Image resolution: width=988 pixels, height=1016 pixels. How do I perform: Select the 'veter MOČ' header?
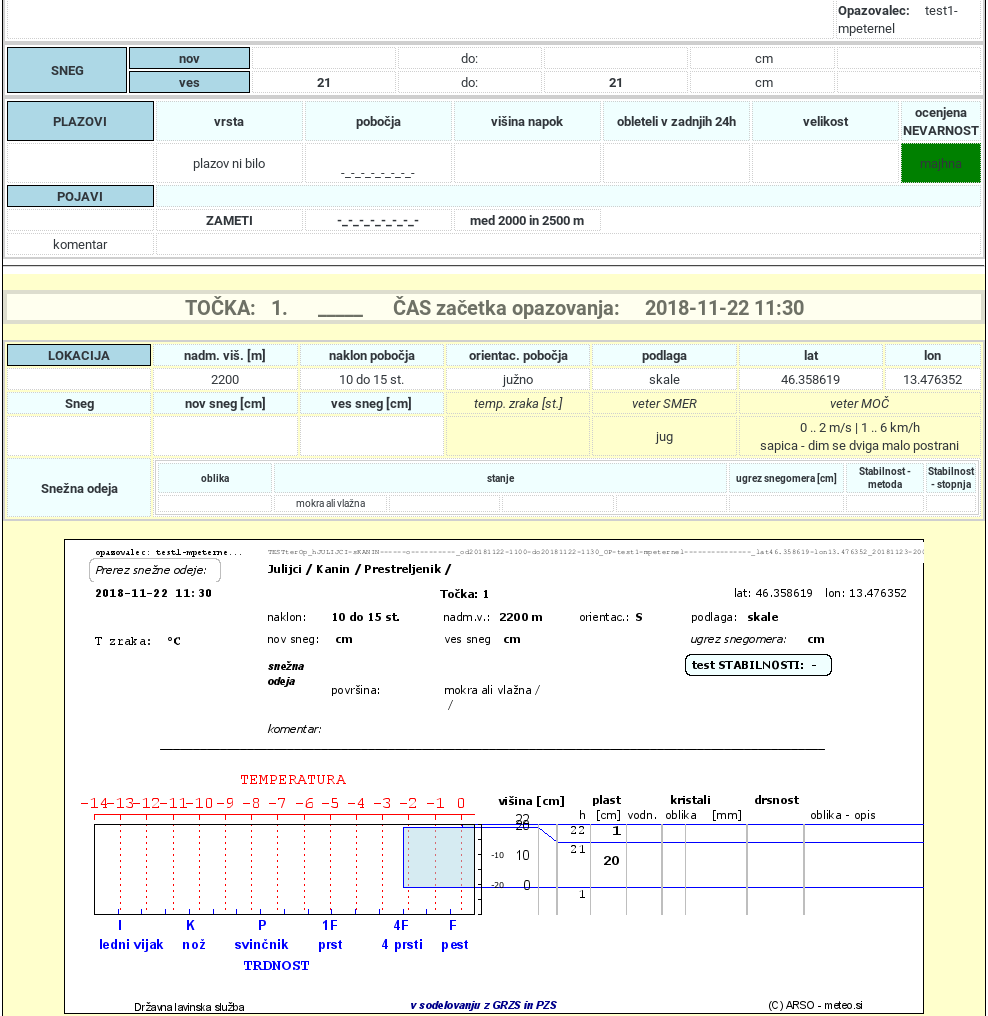pos(860,403)
